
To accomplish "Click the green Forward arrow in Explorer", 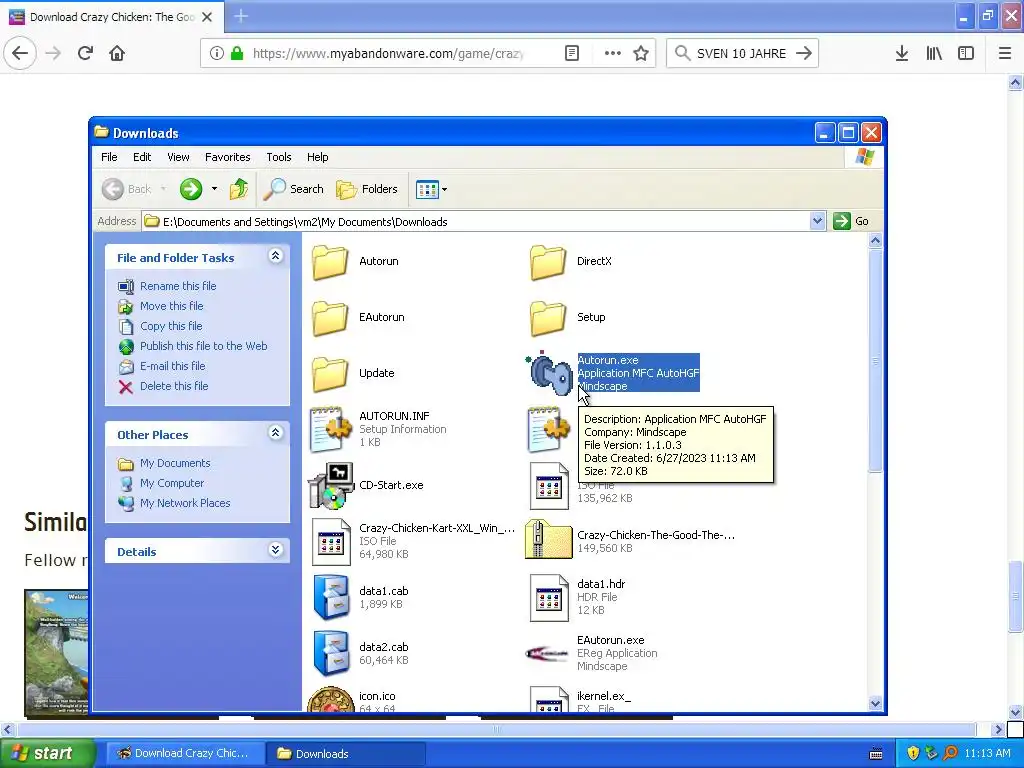I will click(191, 189).
